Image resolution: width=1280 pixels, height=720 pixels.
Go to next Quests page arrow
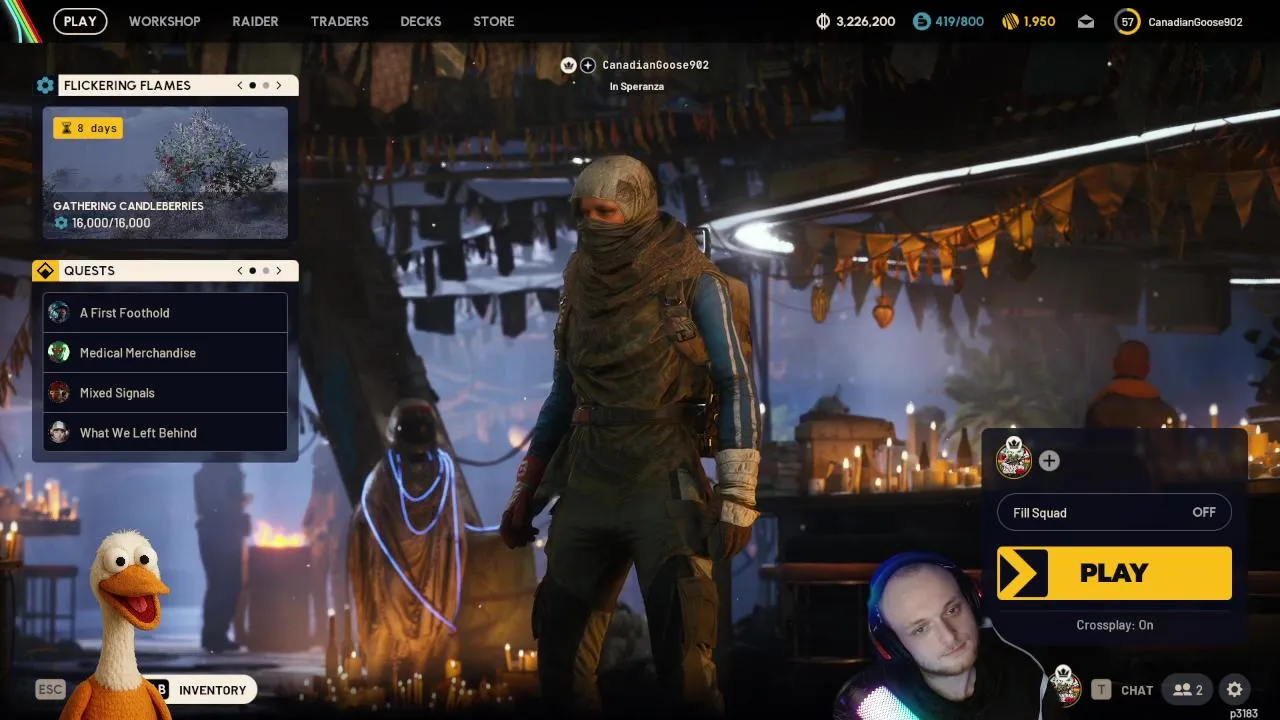click(x=279, y=270)
